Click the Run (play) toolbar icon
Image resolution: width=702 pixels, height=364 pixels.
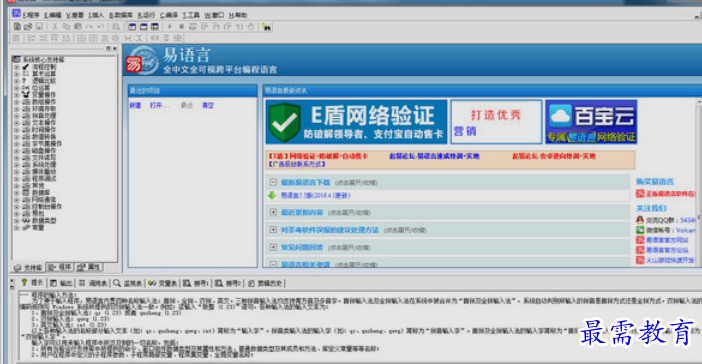pyautogui.click(x=170, y=27)
